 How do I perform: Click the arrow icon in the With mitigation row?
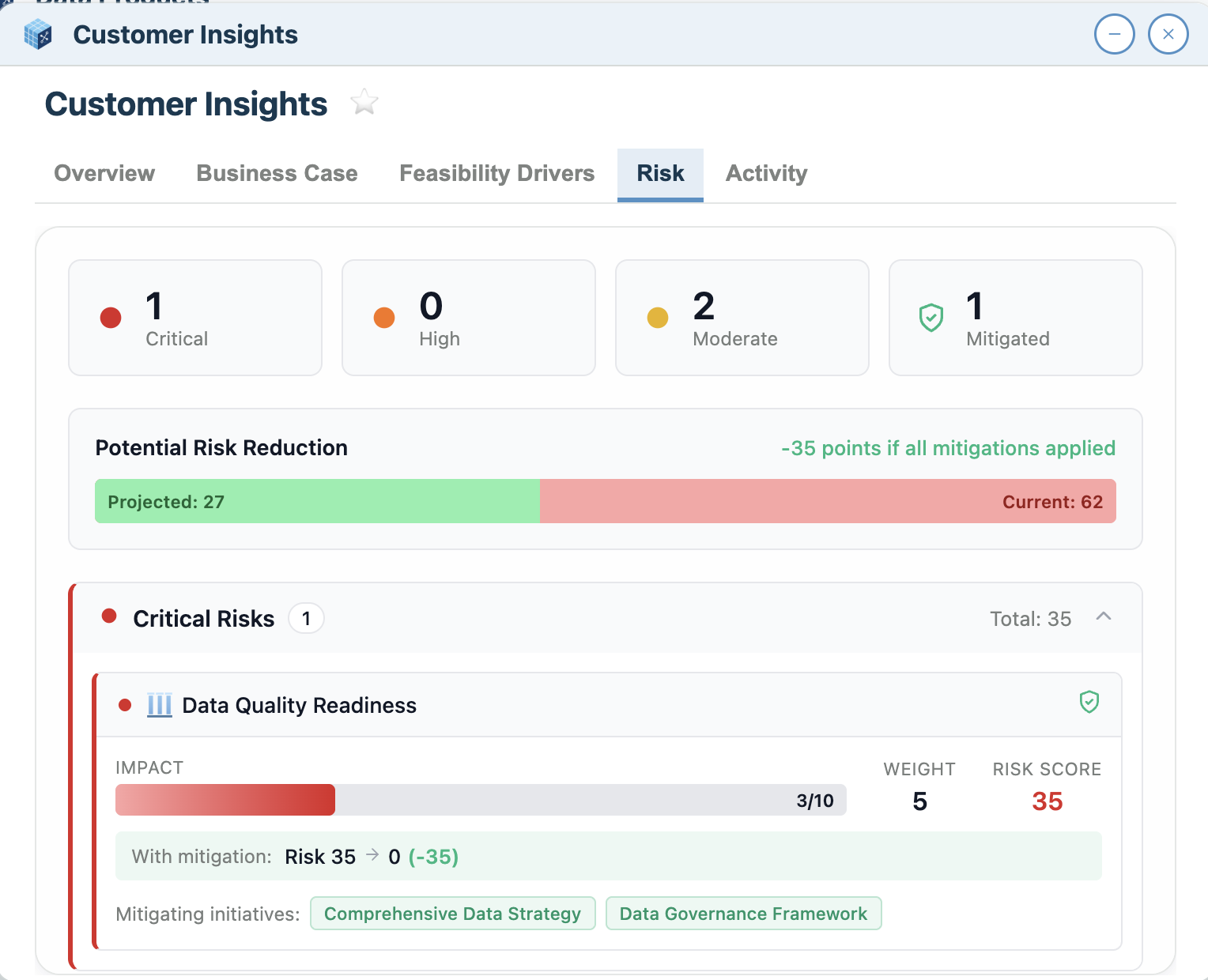(x=372, y=856)
